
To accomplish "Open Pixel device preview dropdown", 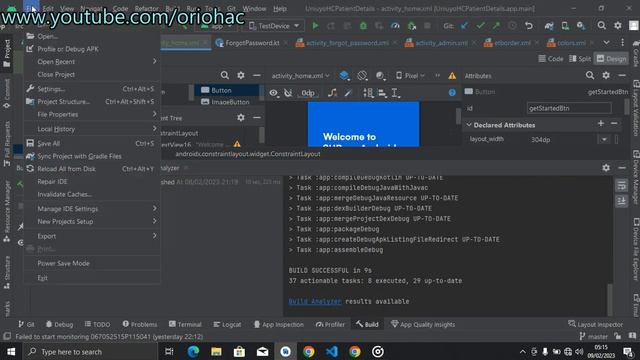I will click(x=410, y=76).
